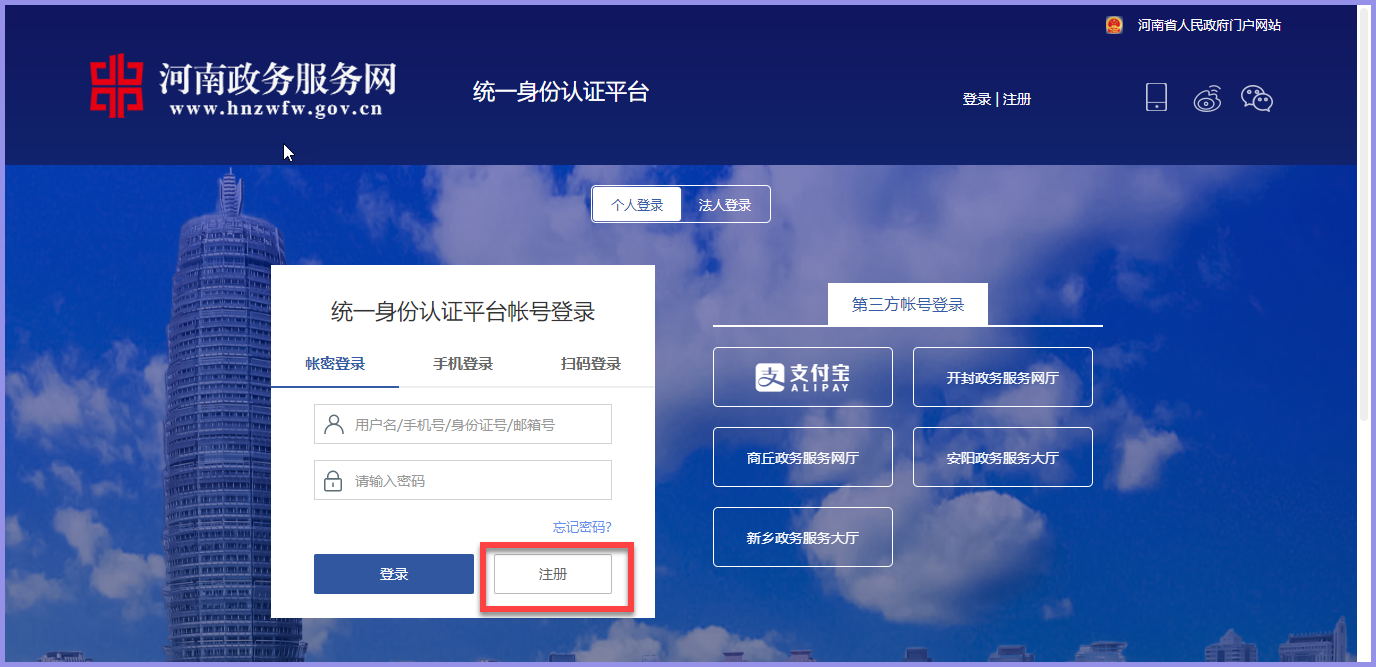Switch to 法人登录 toggle
This screenshot has height=667, width=1376.
tap(725, 204)
